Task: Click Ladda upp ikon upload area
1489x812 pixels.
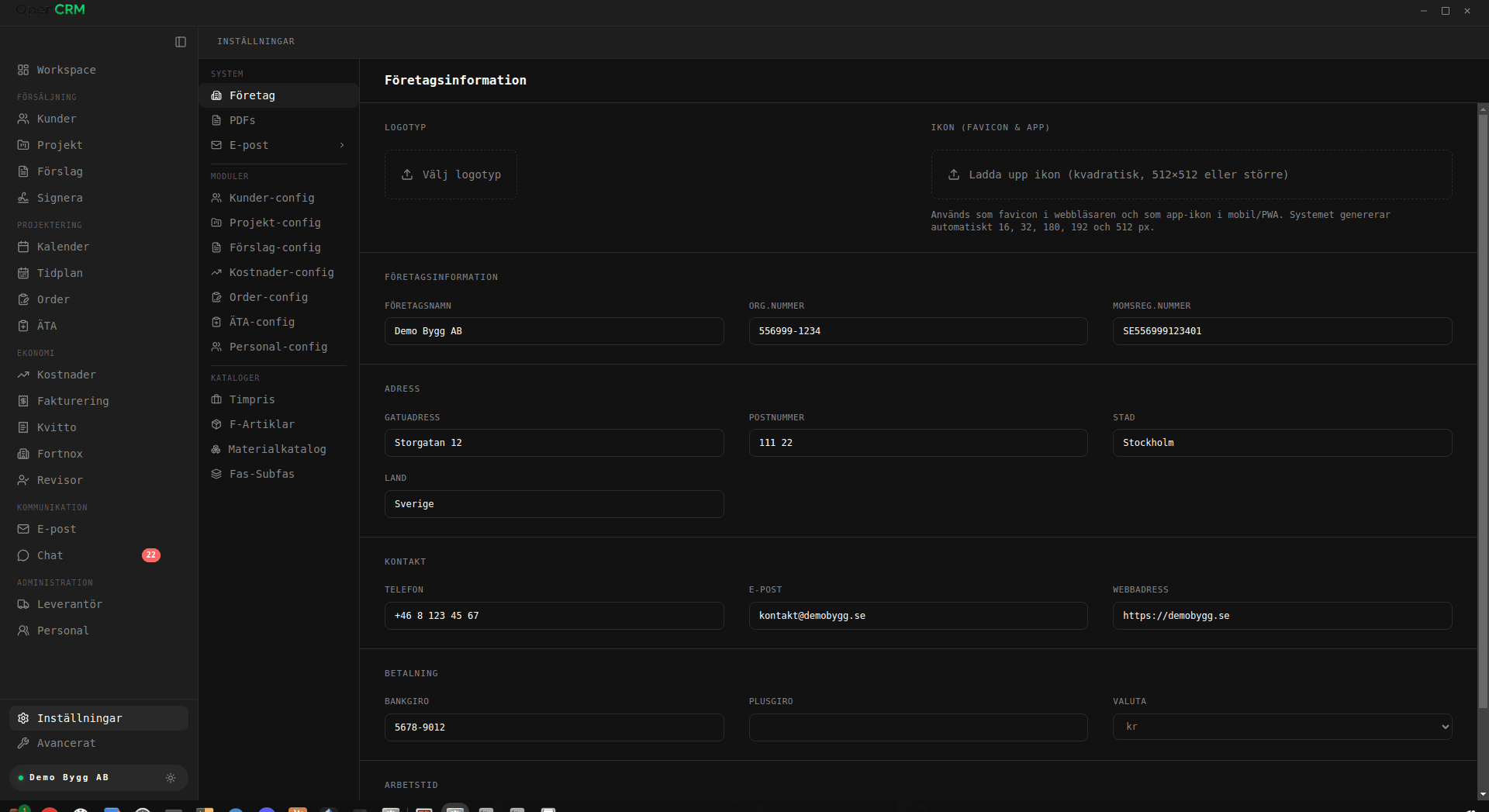Action: [1191, 174]
